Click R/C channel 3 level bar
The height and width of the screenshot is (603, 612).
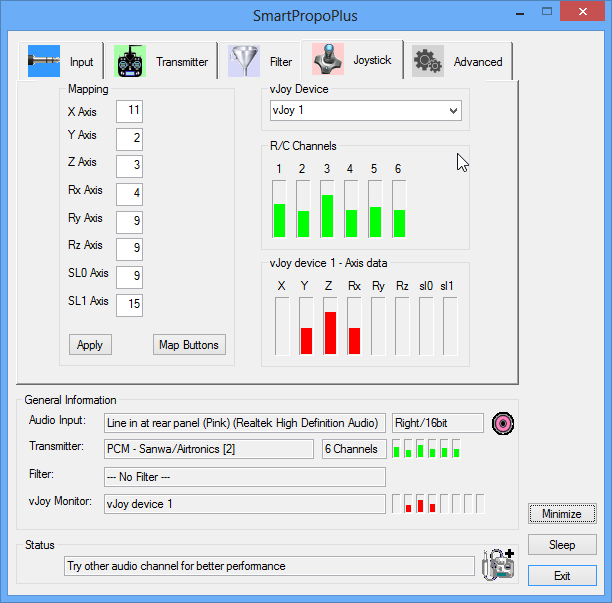coord(327,209)
